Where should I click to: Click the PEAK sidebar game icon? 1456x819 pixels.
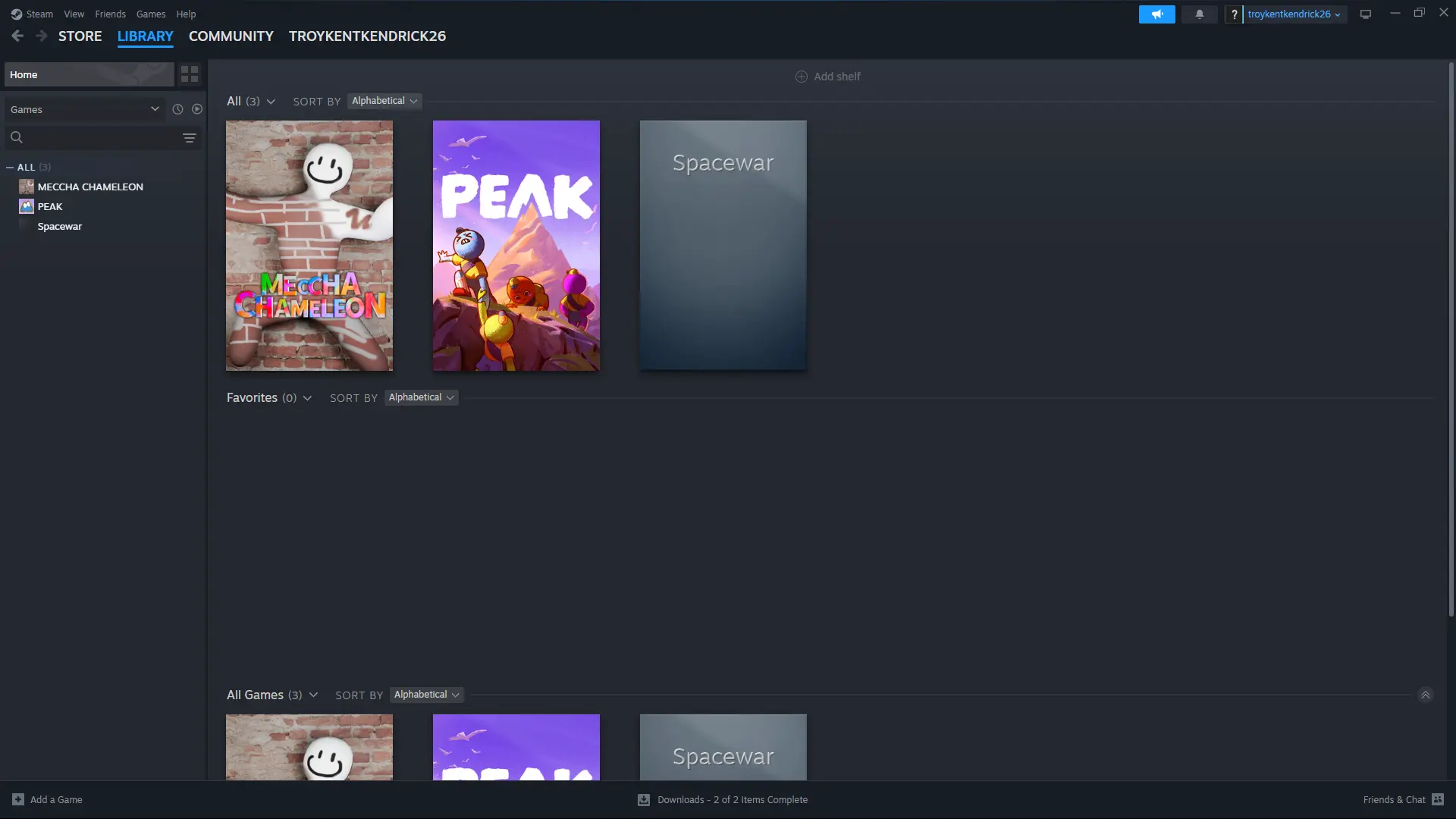tap(27, 206)
